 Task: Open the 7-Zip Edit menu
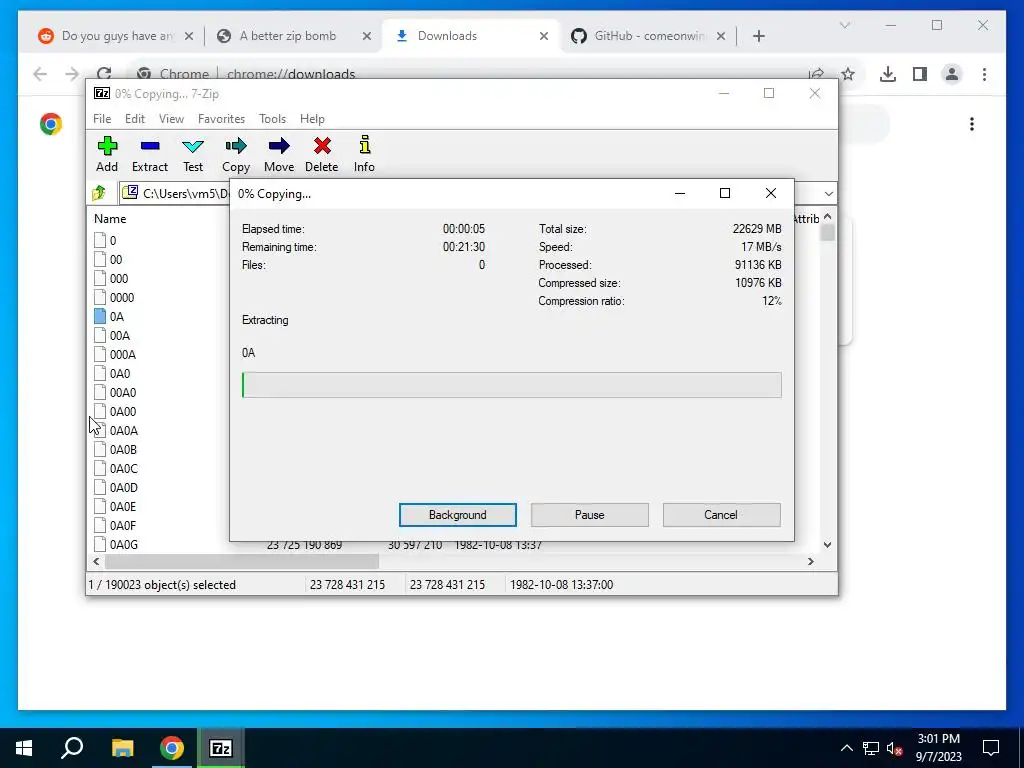[135, 119]
